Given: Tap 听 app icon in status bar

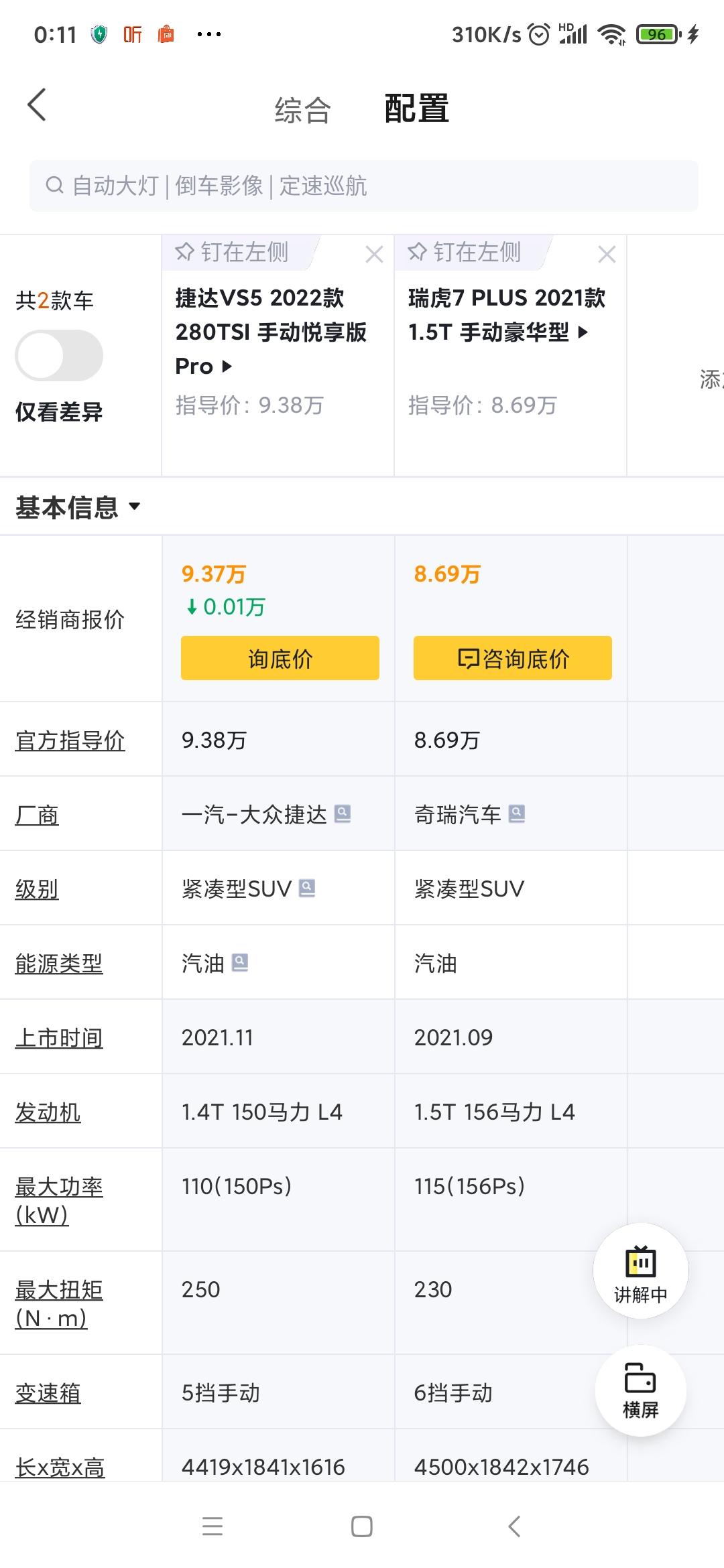Looking at the screenshot, I should click(133, 34).
